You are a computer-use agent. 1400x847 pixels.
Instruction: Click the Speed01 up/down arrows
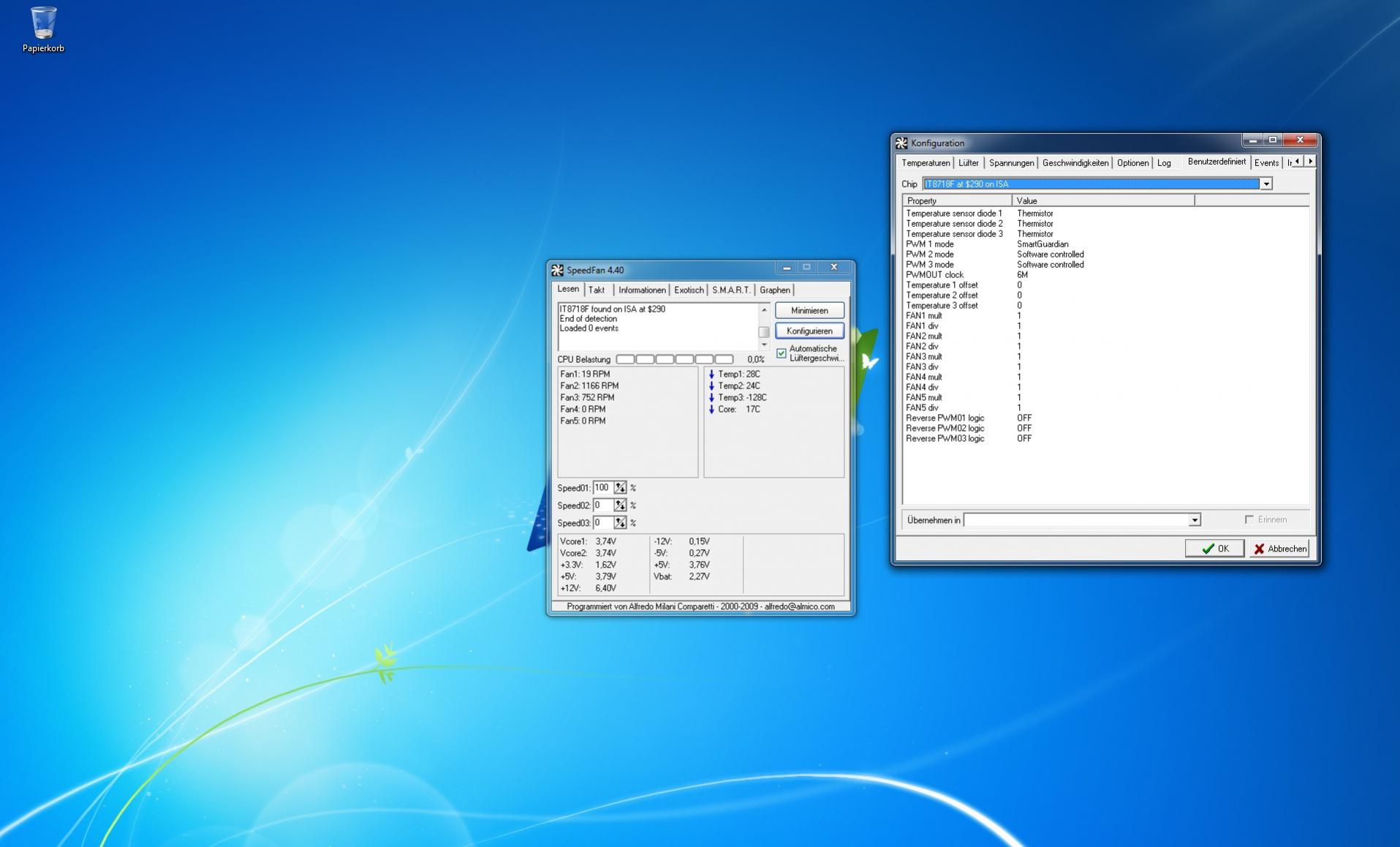[x=620, y=488]
